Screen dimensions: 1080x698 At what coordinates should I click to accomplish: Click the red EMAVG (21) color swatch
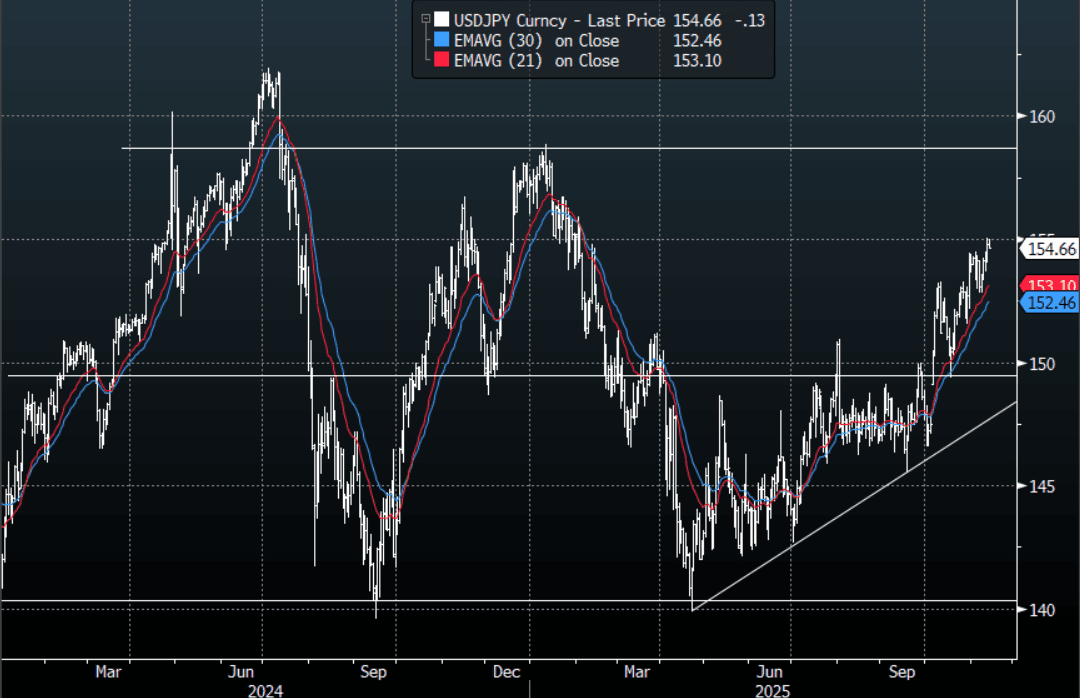(441, 61)
